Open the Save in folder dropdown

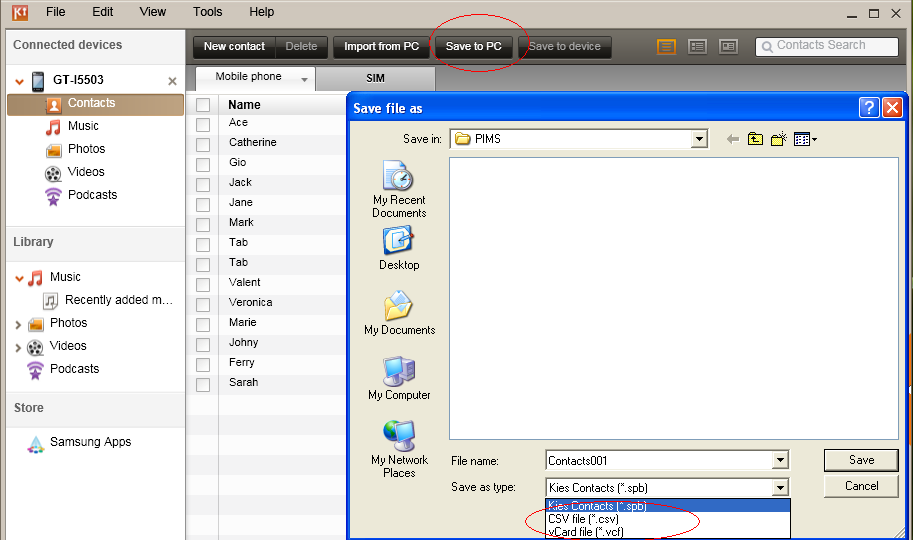699,139
